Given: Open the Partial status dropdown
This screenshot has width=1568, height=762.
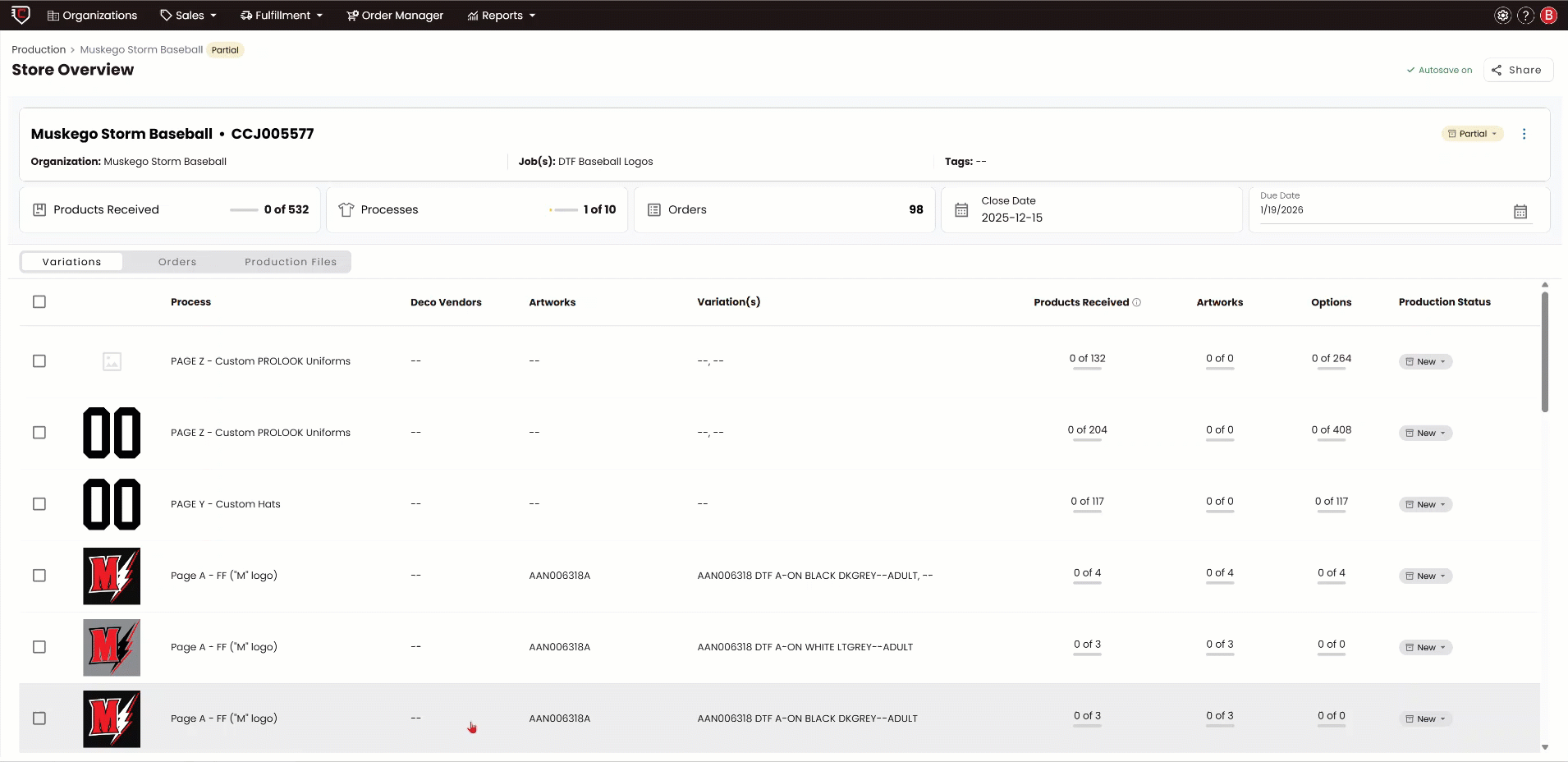Looking at the screenshot, I should 1471,133.
